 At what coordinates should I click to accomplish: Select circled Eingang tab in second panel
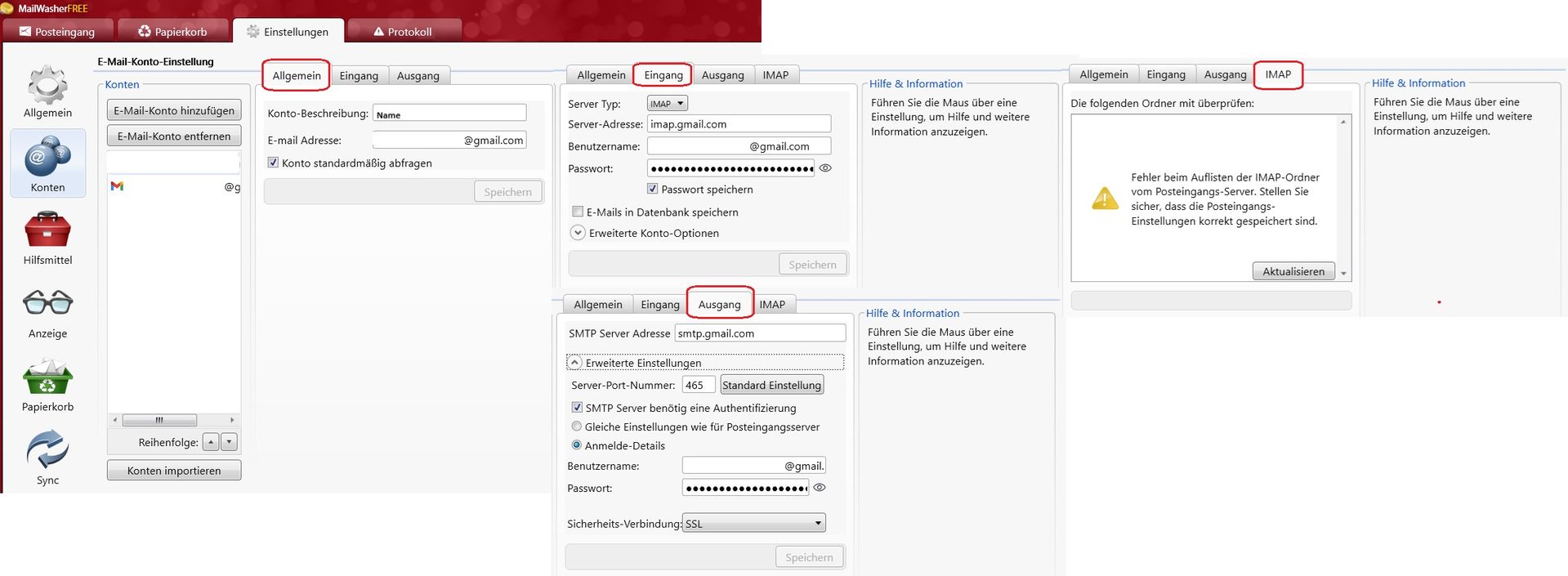663,74
